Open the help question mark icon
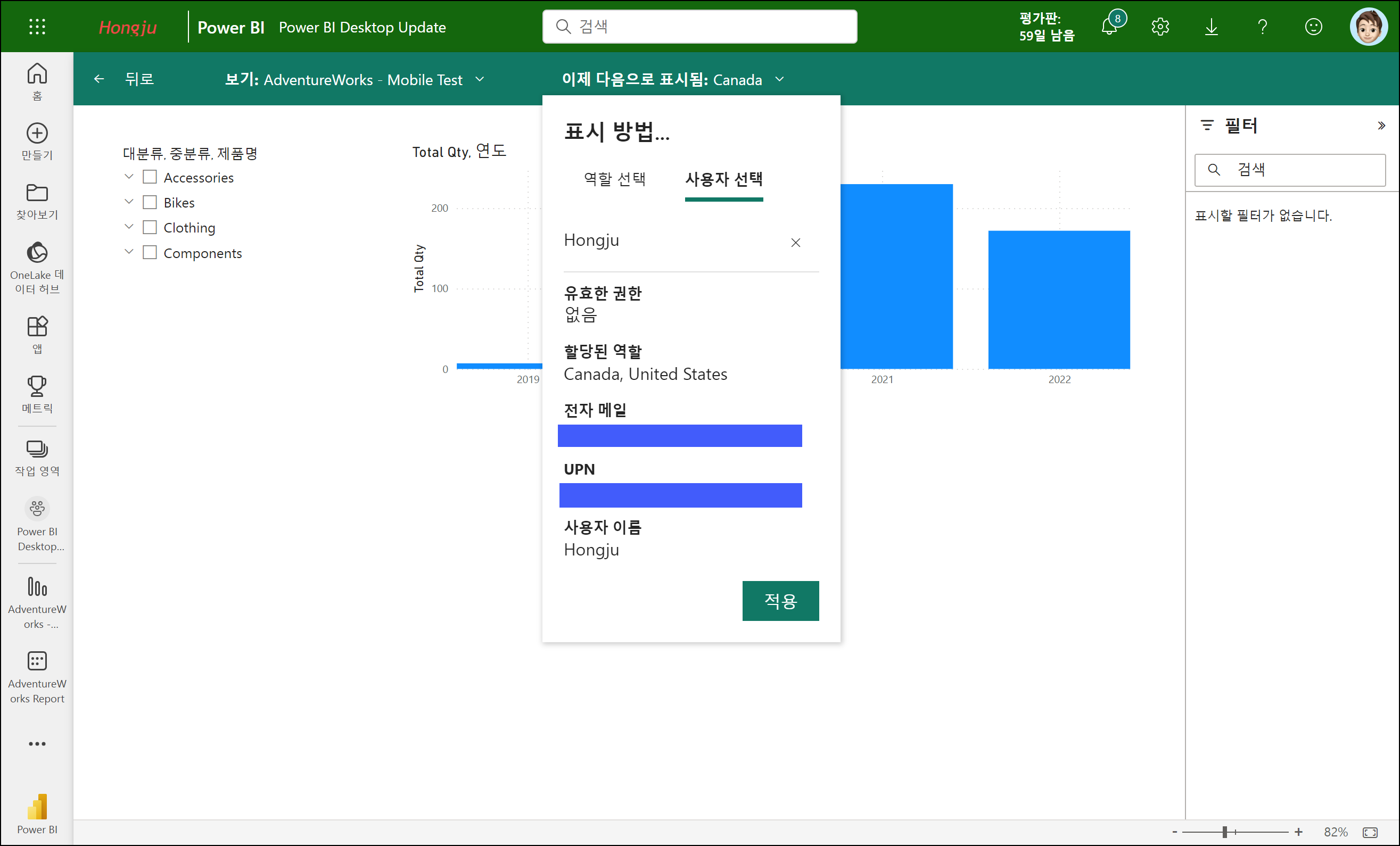The image size is (1400, 846). [x=1262, y=27]
